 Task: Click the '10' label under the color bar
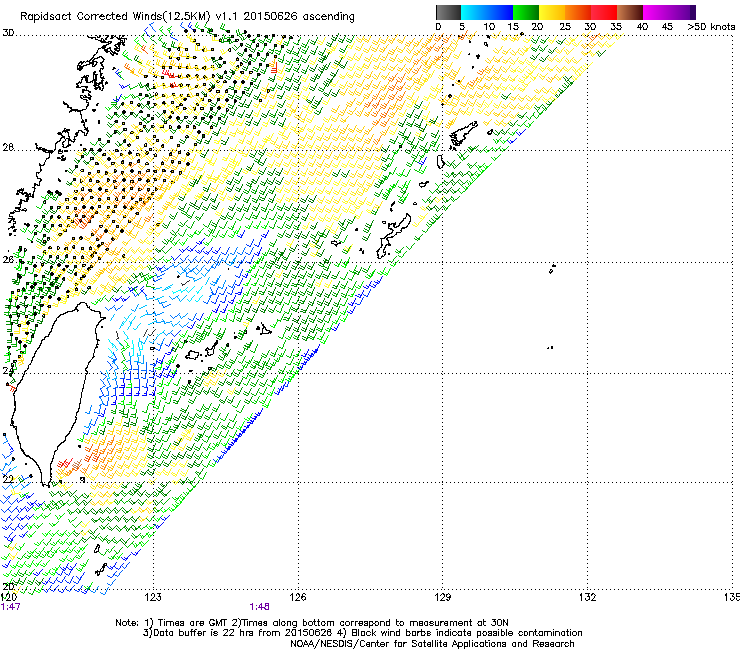[x=489, y=27]
